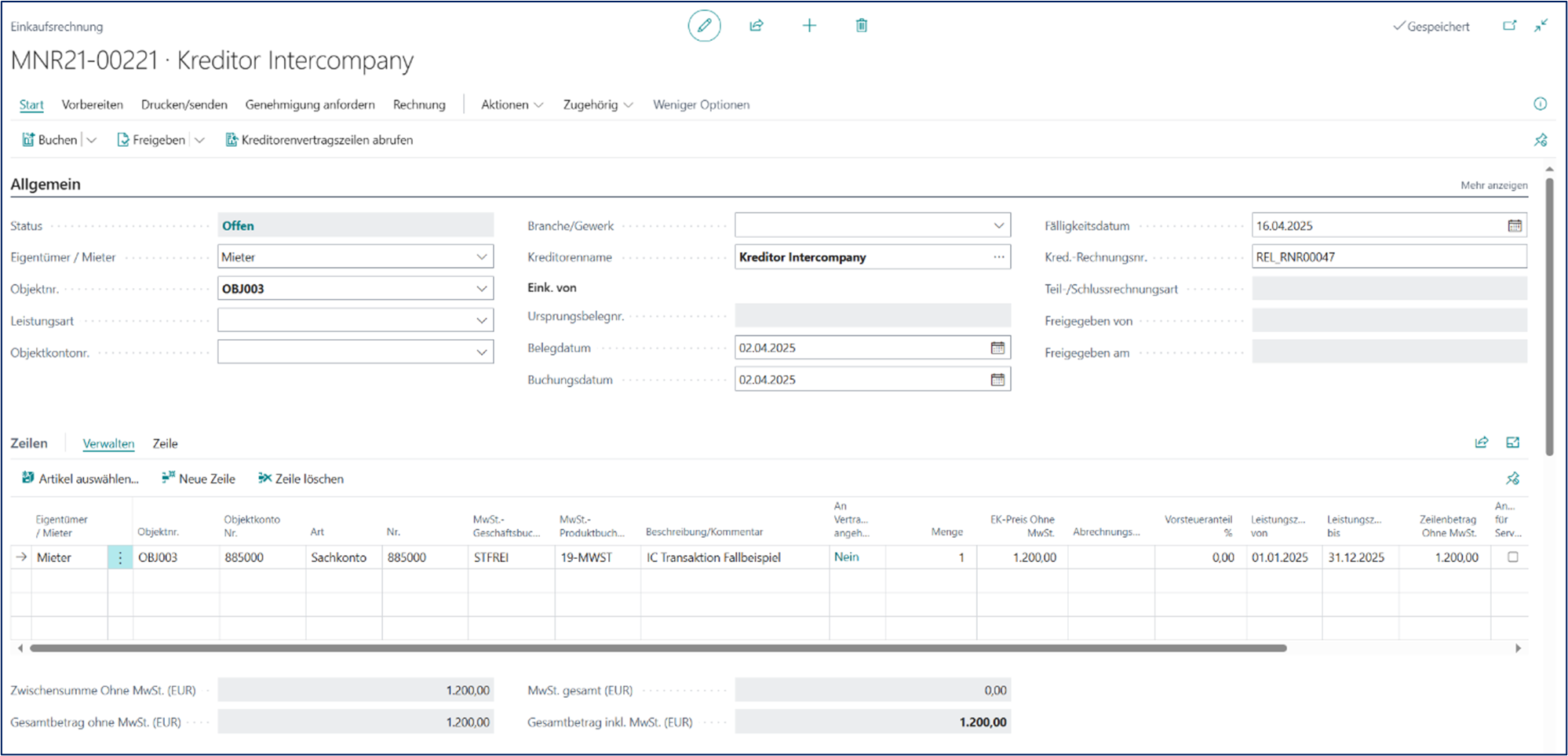Open calendar picker for Belegdatum

997,348
